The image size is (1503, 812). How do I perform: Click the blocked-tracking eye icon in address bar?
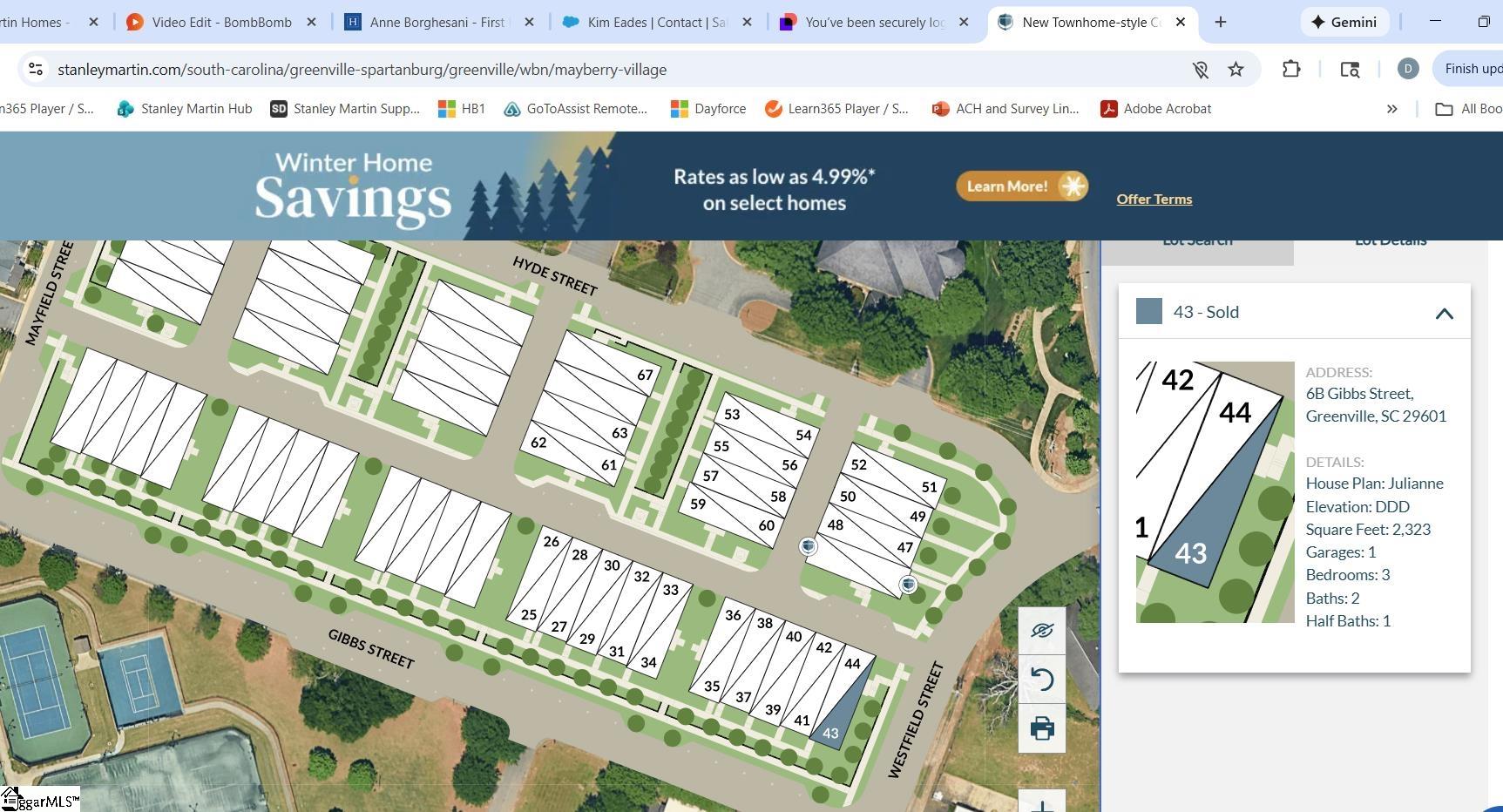[1200, 70]
